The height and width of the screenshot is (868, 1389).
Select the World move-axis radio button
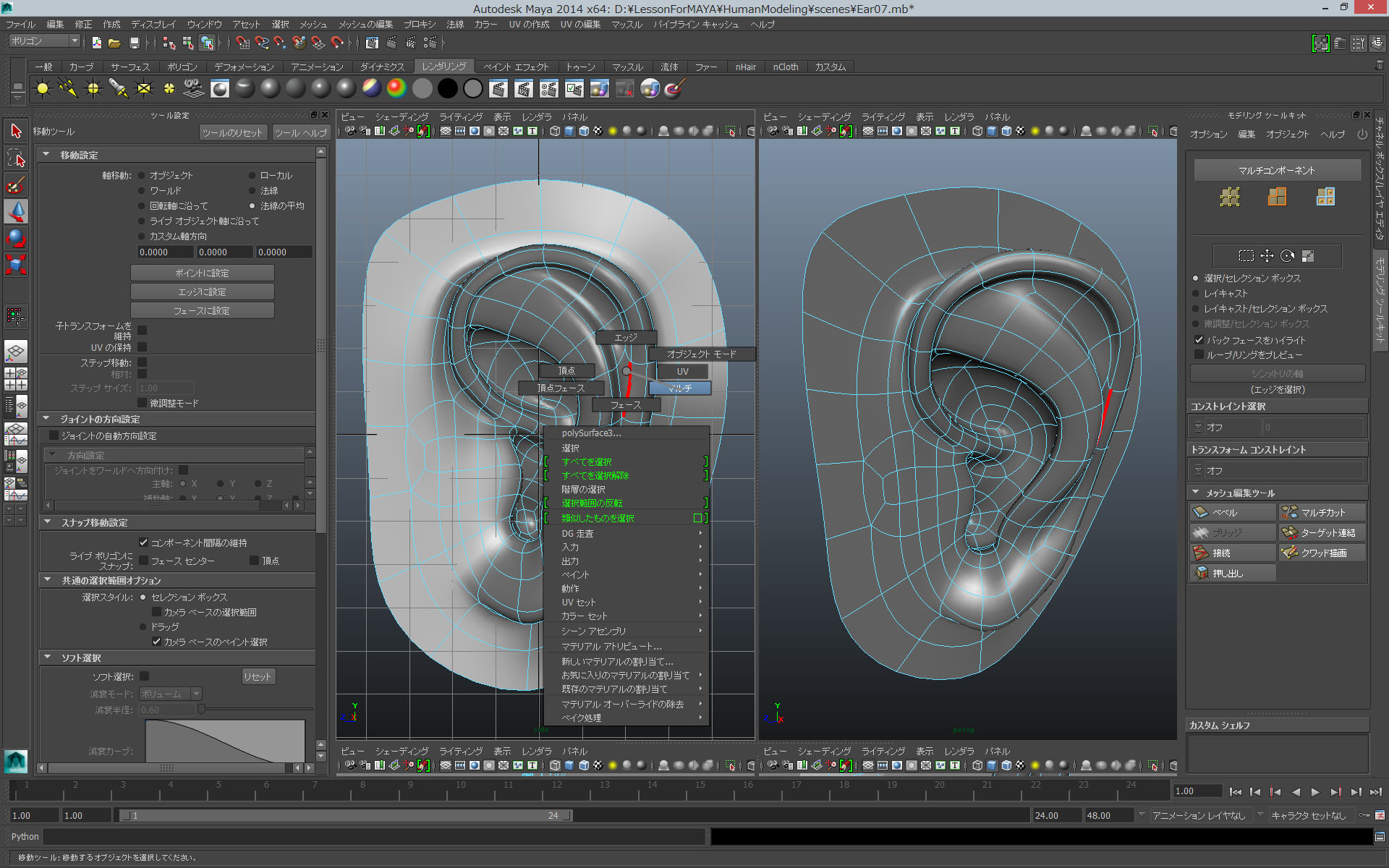[x=142, y=190]
